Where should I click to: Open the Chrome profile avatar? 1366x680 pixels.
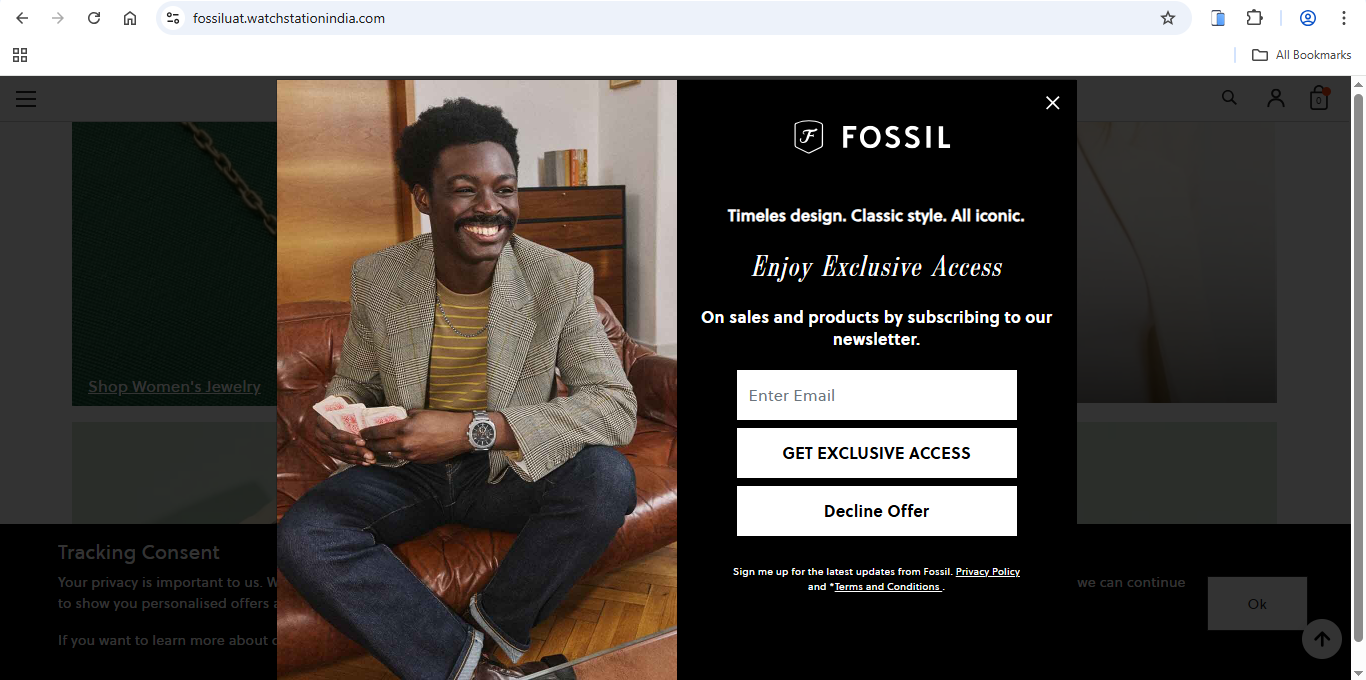tap(1307, 18)
